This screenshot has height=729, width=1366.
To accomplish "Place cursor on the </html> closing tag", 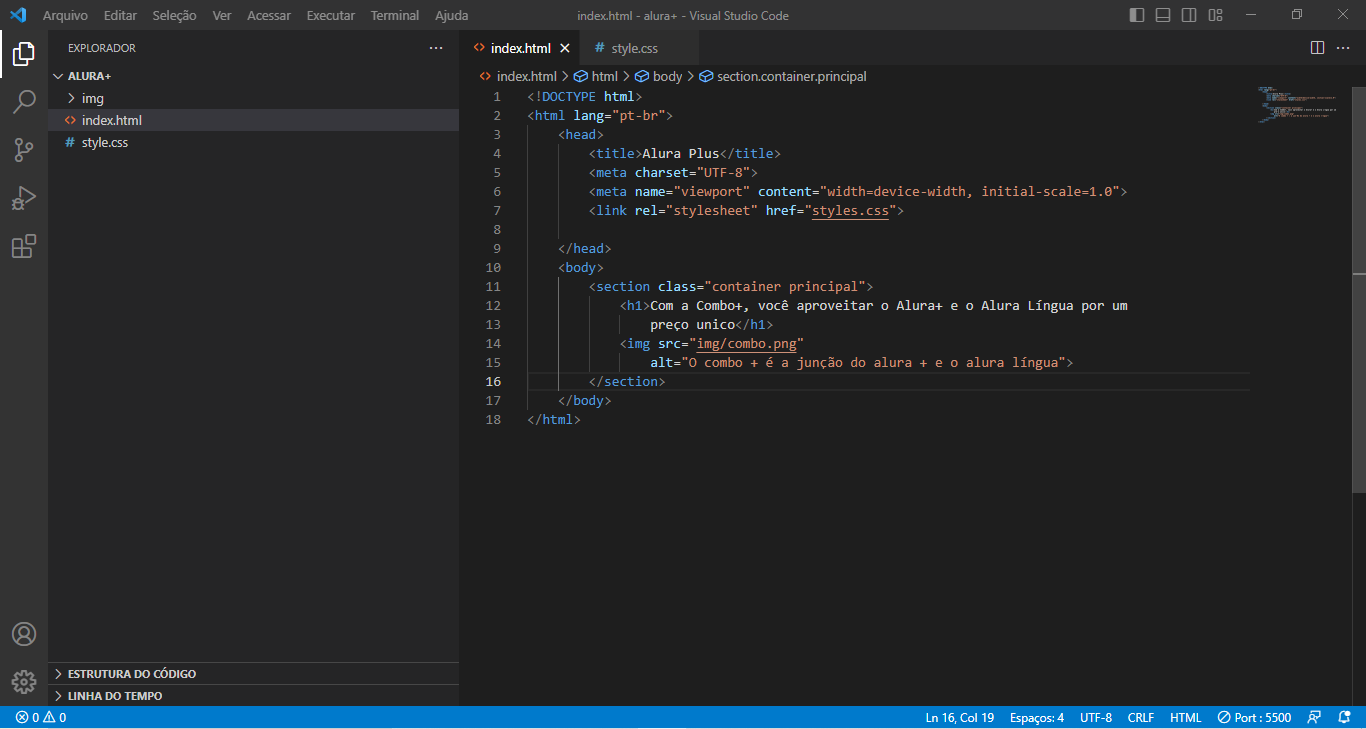I will (x=554, y=420).
